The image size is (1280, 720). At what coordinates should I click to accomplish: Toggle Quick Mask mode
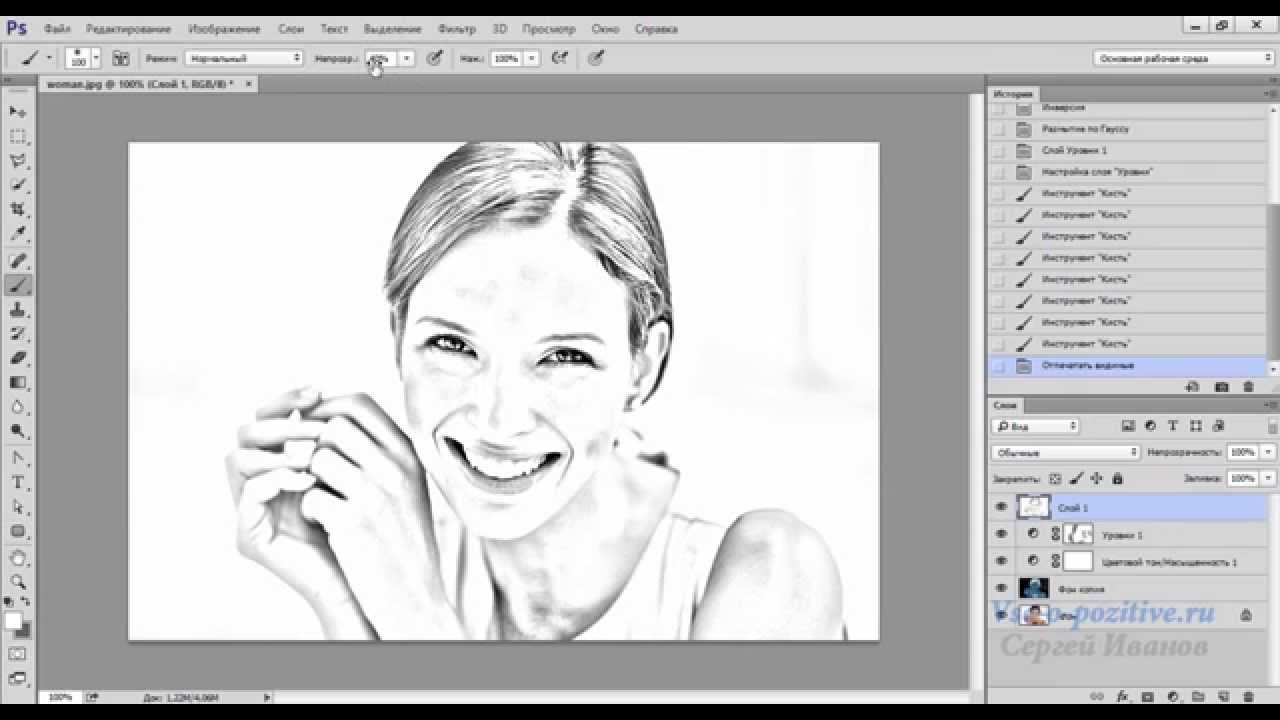tap(18, 654)
